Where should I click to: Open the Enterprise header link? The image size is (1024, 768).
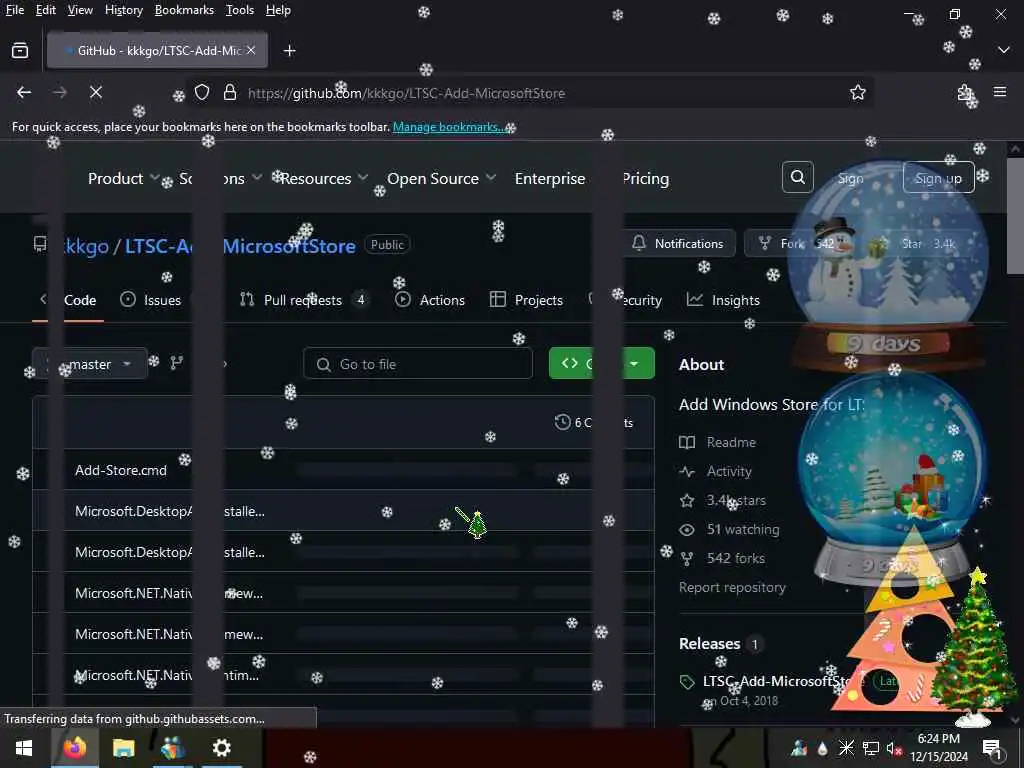(x=550, y=178)
